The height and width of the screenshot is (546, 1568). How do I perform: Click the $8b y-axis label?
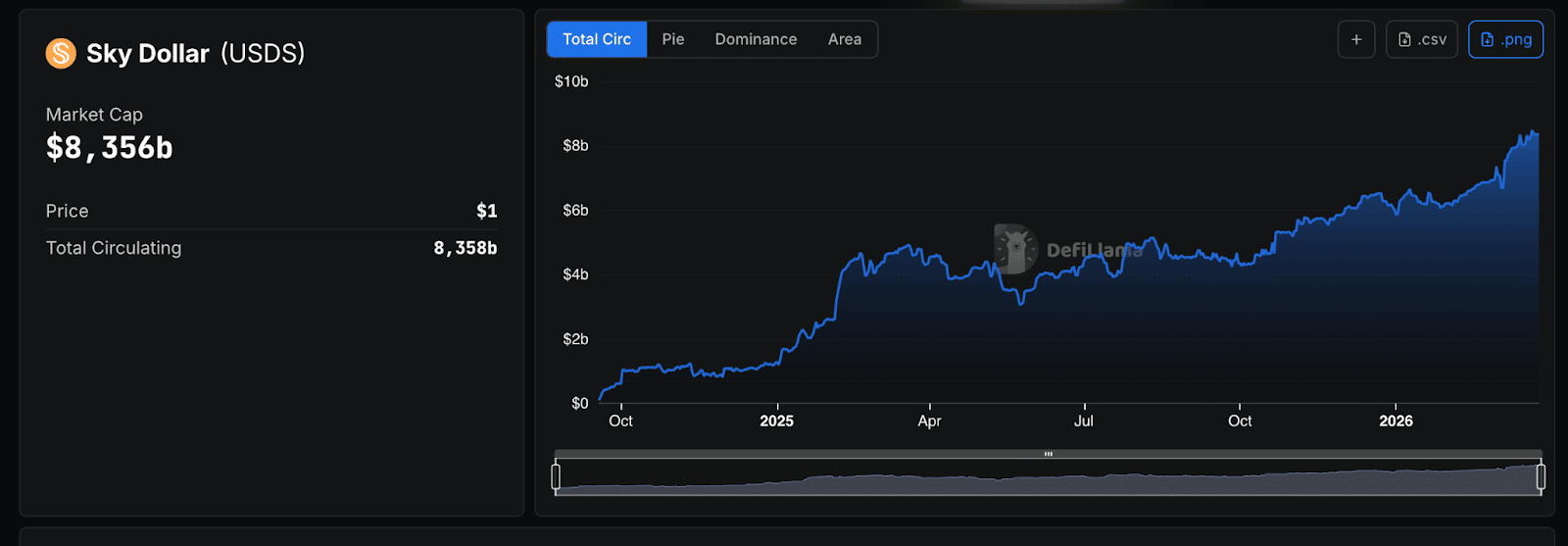[x=575, y=146]
